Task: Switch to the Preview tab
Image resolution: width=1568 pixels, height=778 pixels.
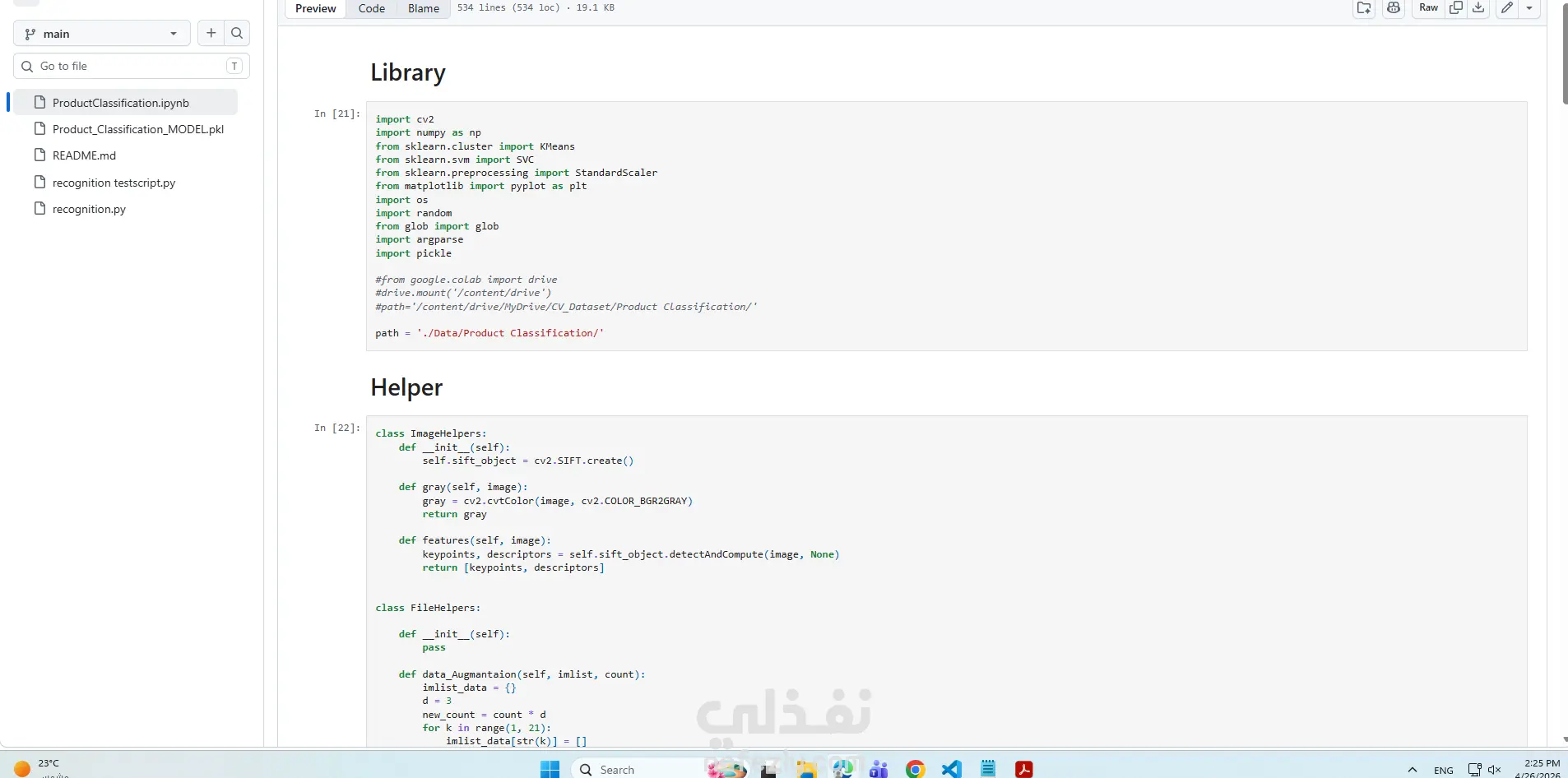Action: (316, 8)
